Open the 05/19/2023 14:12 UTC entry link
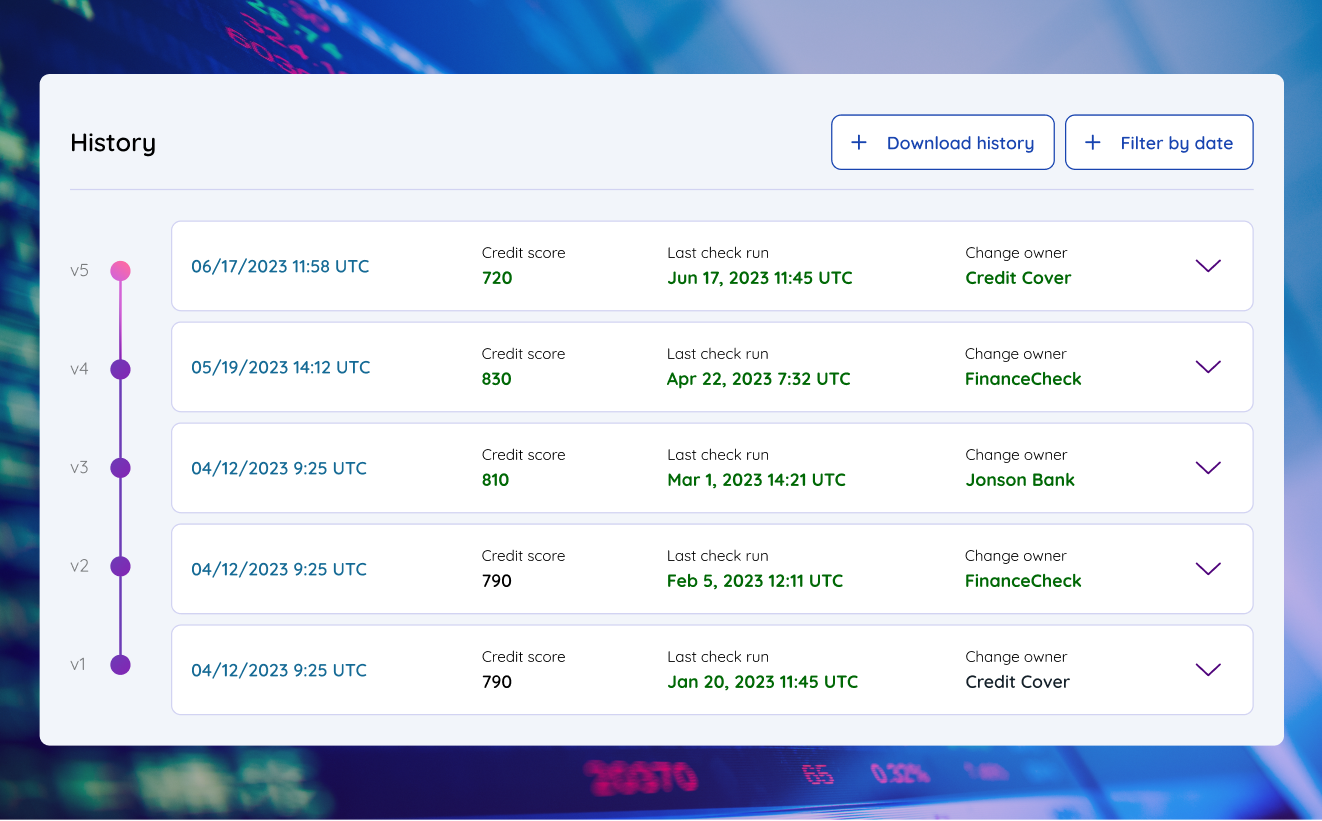Viewport: 1322px width, 821px height. point(280,368)
